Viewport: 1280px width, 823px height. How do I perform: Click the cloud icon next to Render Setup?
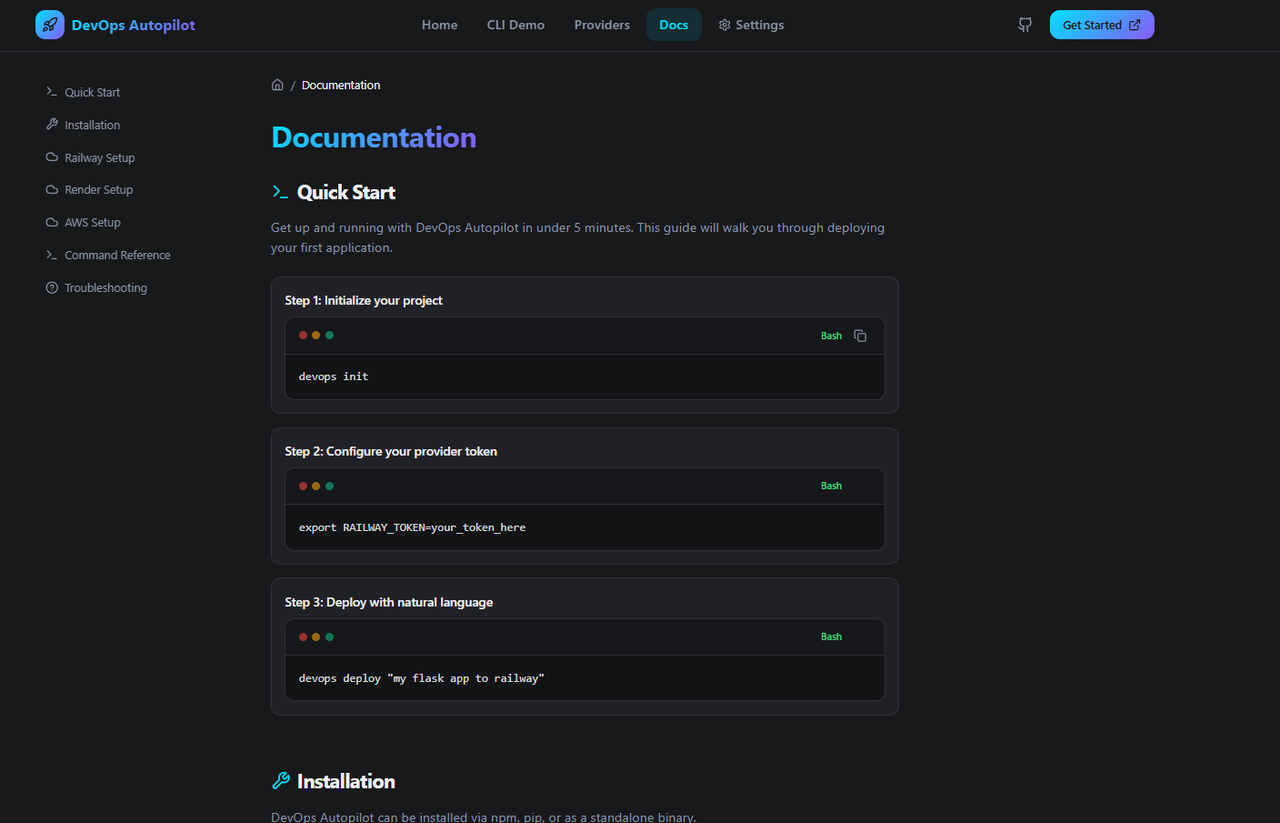click(x=52, y=190)
